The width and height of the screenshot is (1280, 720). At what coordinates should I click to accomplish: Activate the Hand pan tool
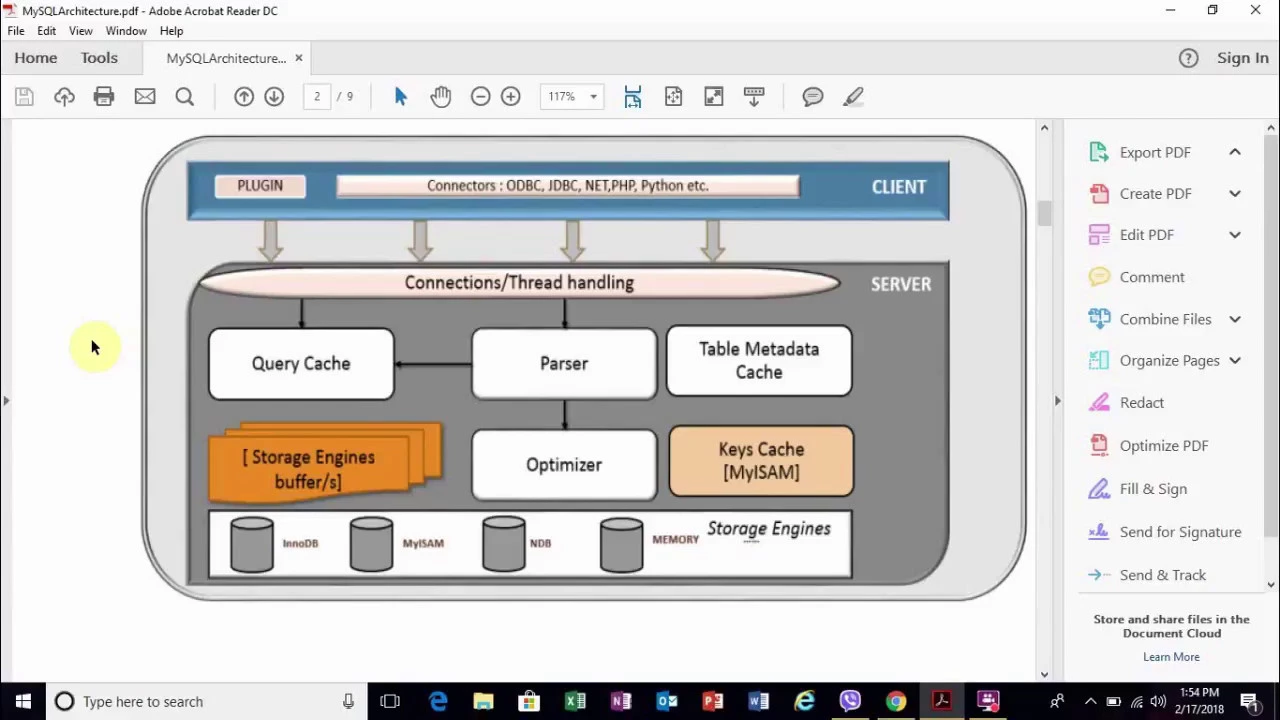click(x=441, y=97)
